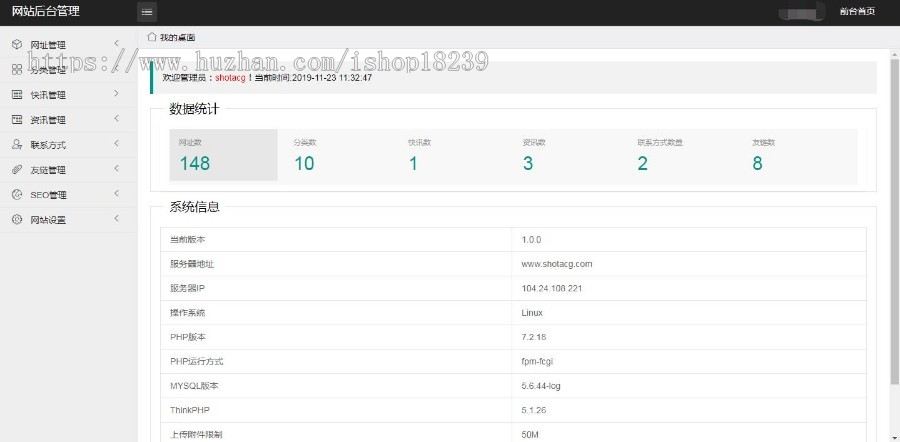The image size is (900, 442).
Task: Click the 分类数 10 statistics card
Action: (x=335, y=155)
